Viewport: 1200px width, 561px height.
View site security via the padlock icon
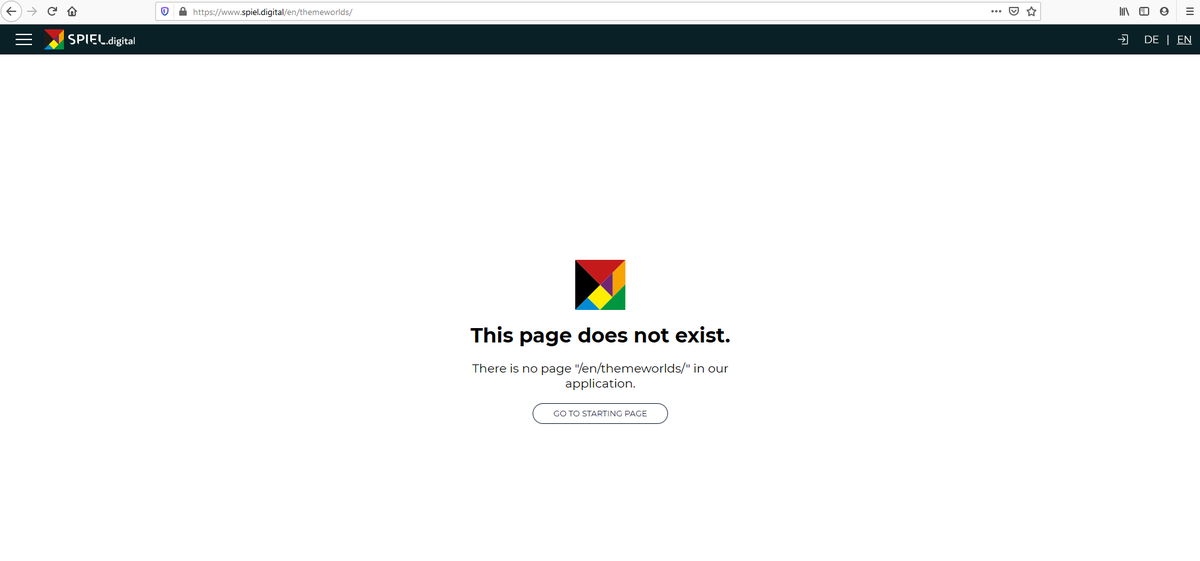coord(182,12)
